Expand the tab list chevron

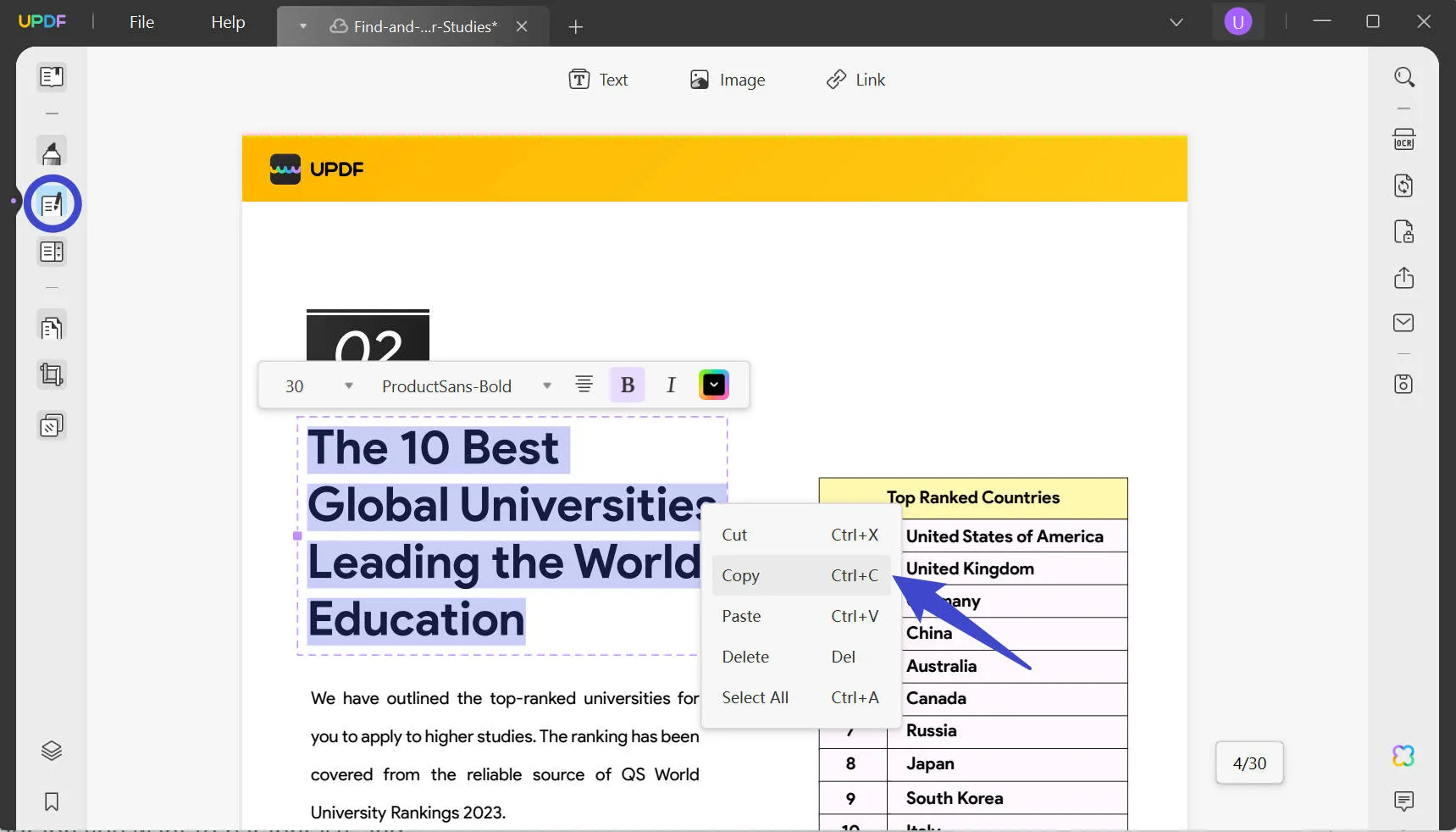click(1176, 23)
